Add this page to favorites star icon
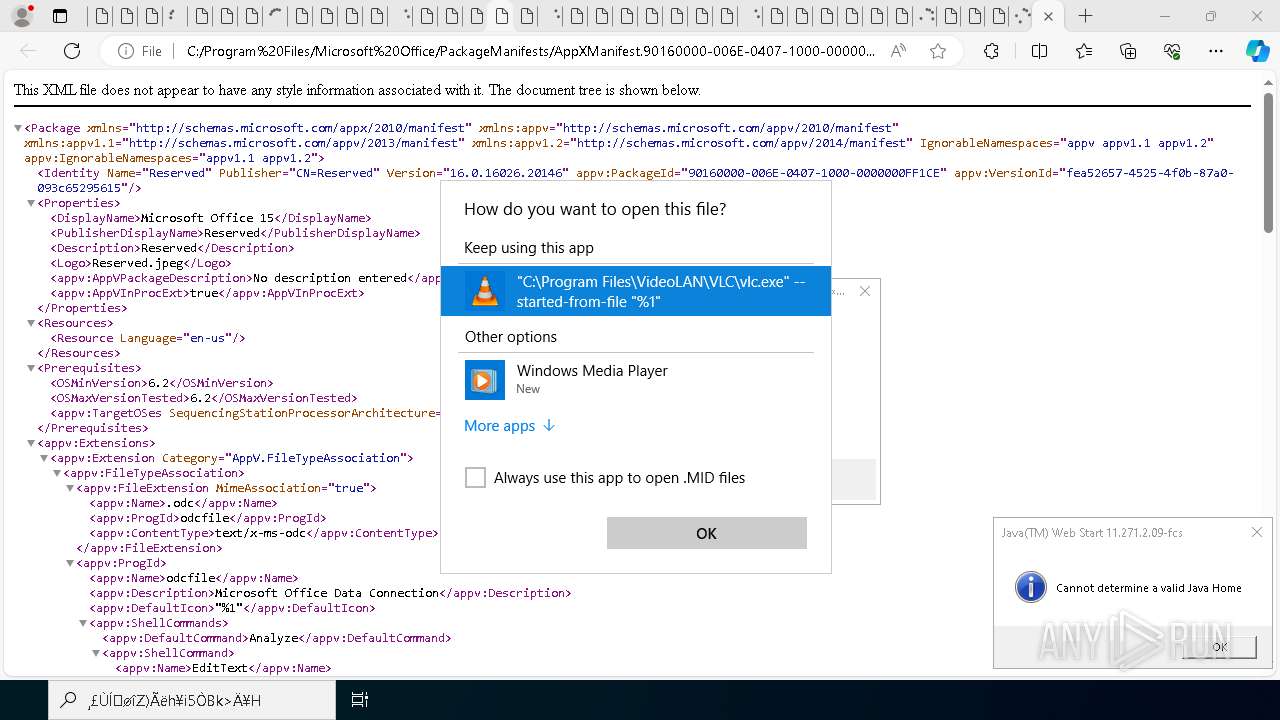 tap(937, 51)
